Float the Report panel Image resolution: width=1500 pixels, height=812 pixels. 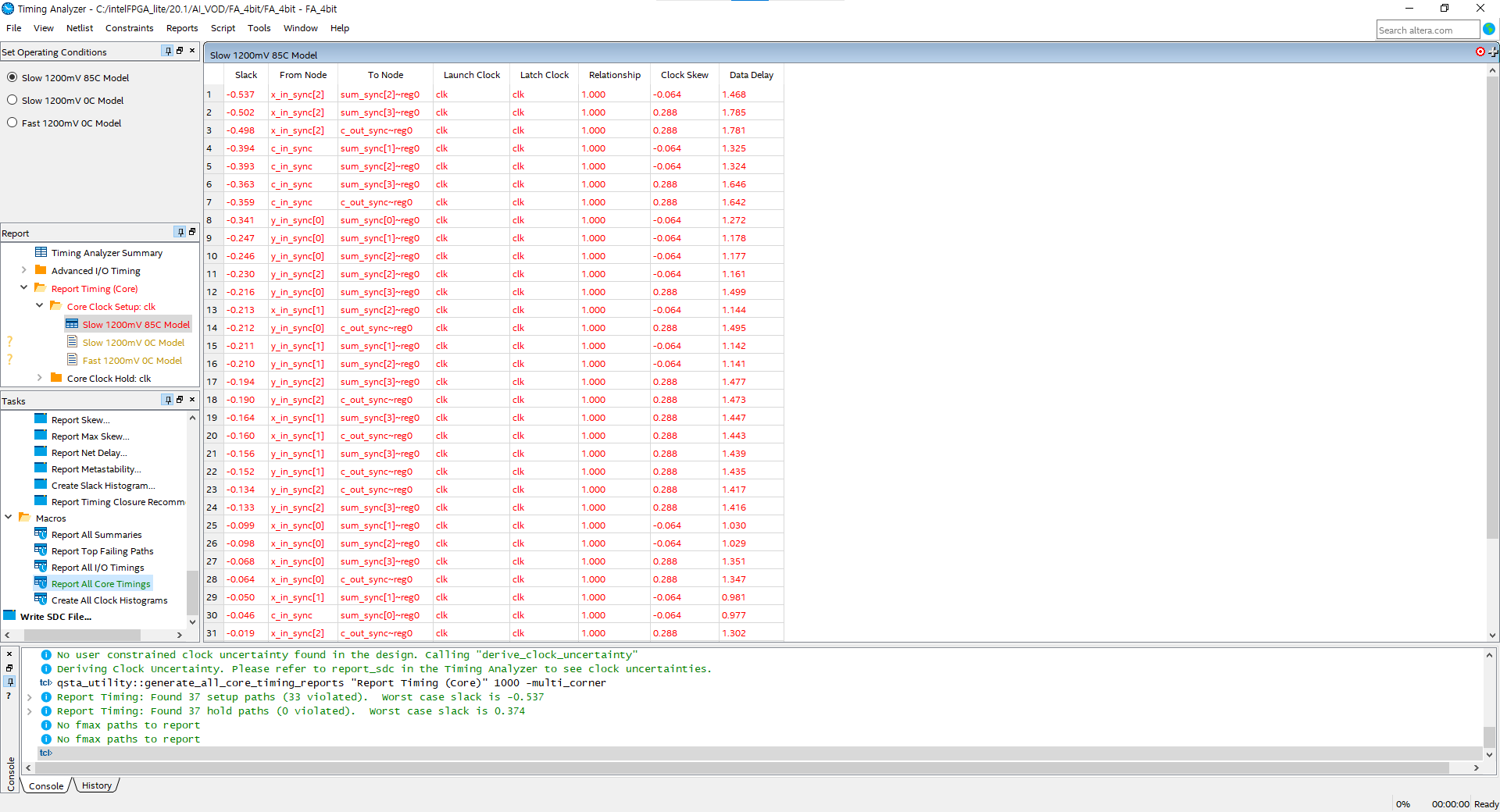192,232
